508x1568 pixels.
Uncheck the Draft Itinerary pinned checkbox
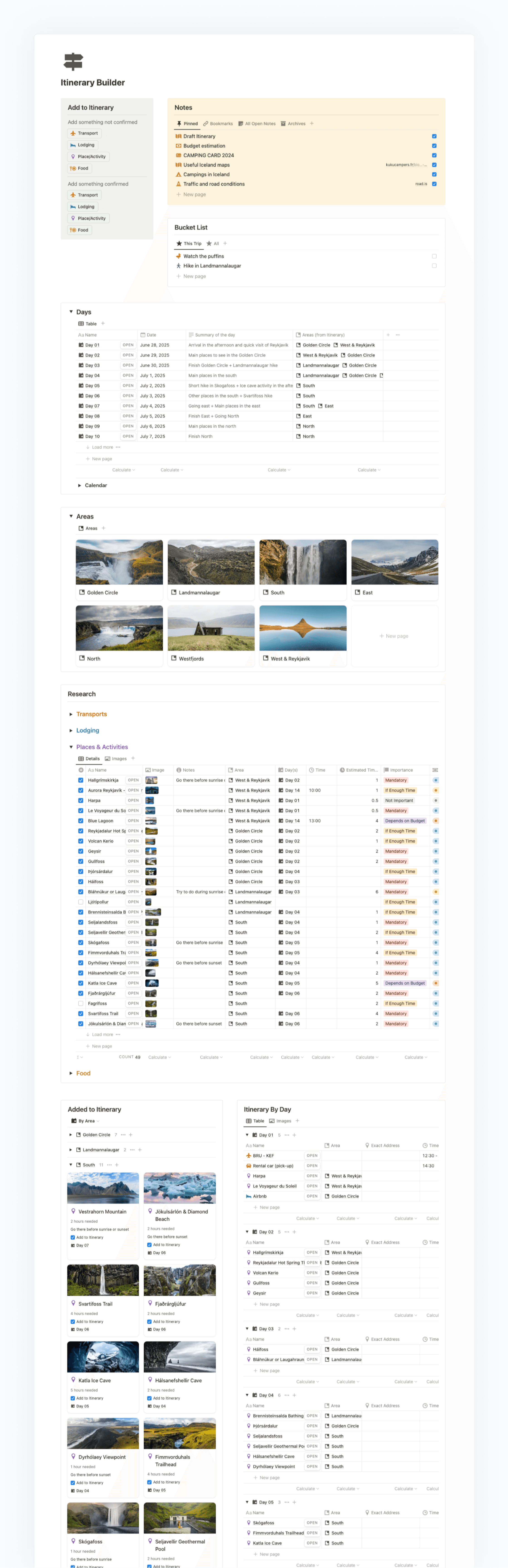pyautogui.click(x=434, y=136)
